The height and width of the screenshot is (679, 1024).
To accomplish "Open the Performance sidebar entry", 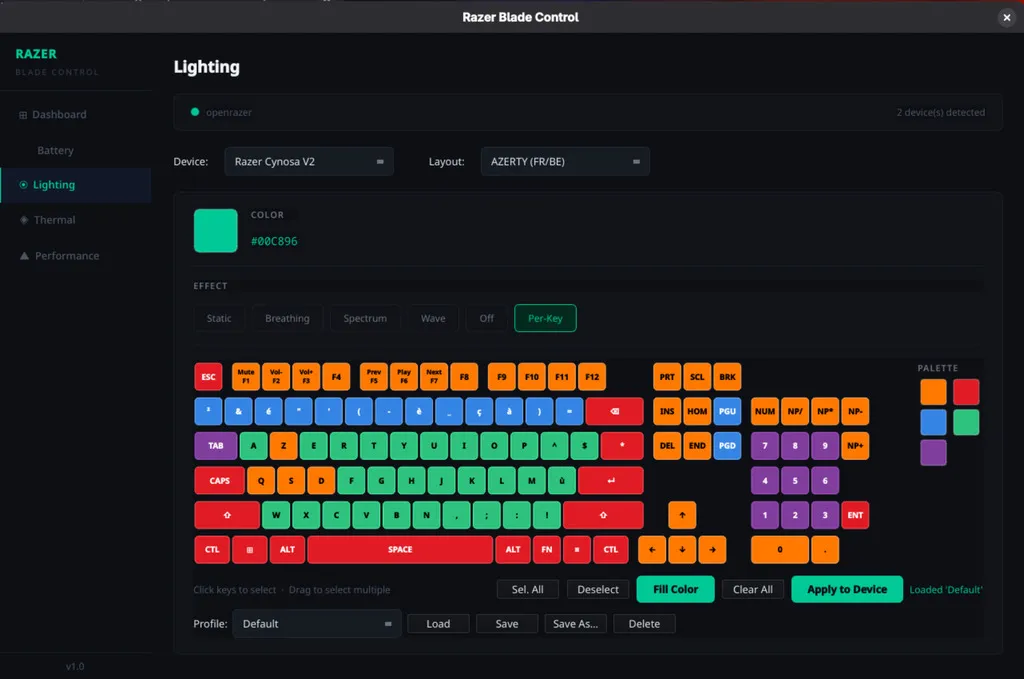I will coord(75,255).
